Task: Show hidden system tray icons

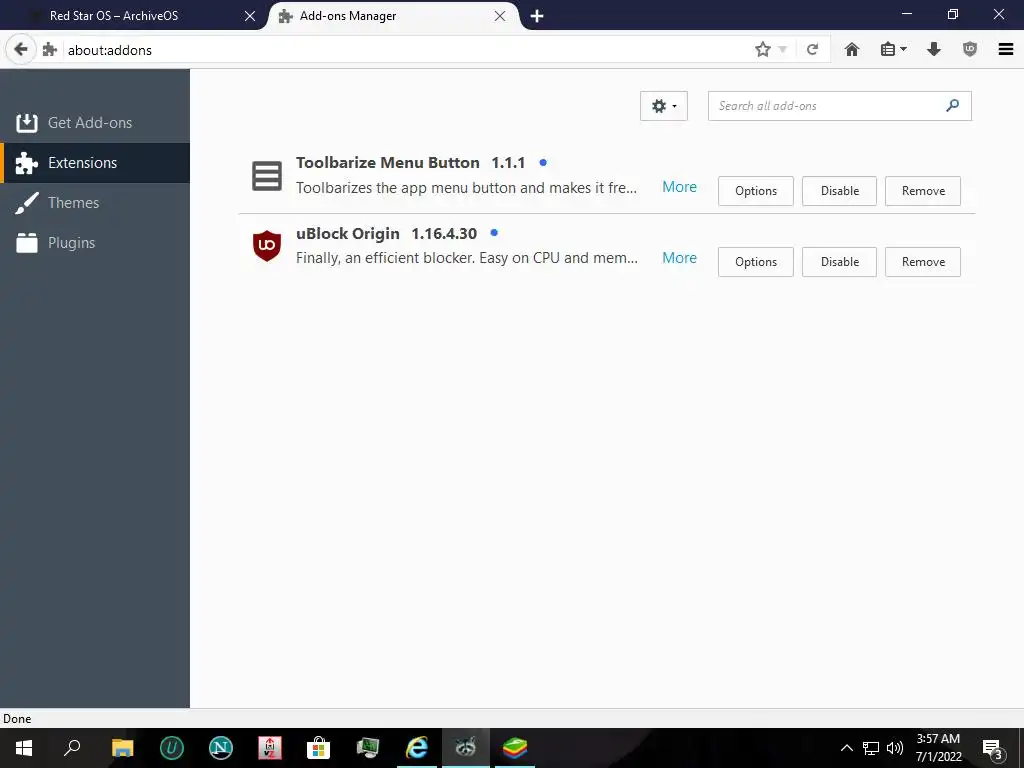Action: [846, 748]
